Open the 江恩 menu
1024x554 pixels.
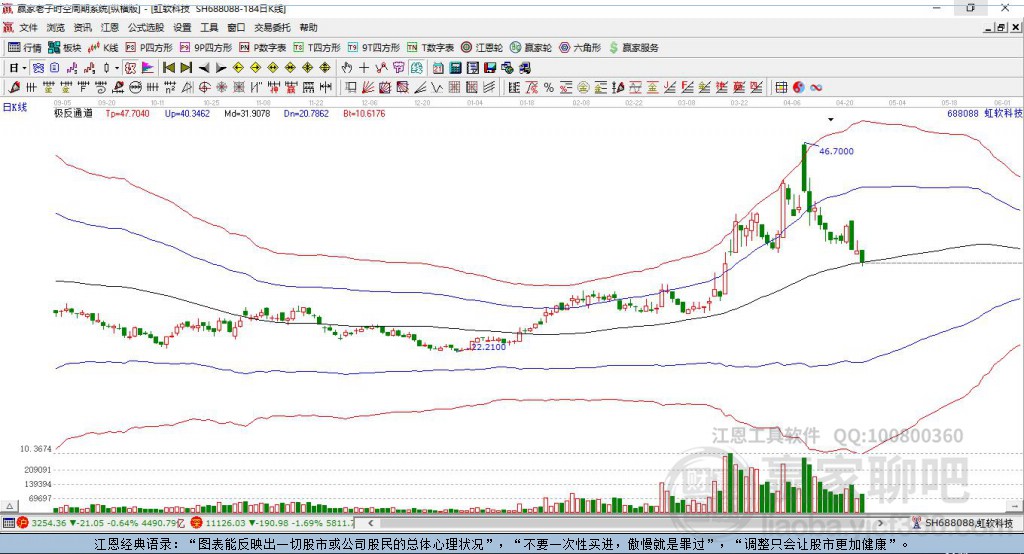[x=110, y=27]
